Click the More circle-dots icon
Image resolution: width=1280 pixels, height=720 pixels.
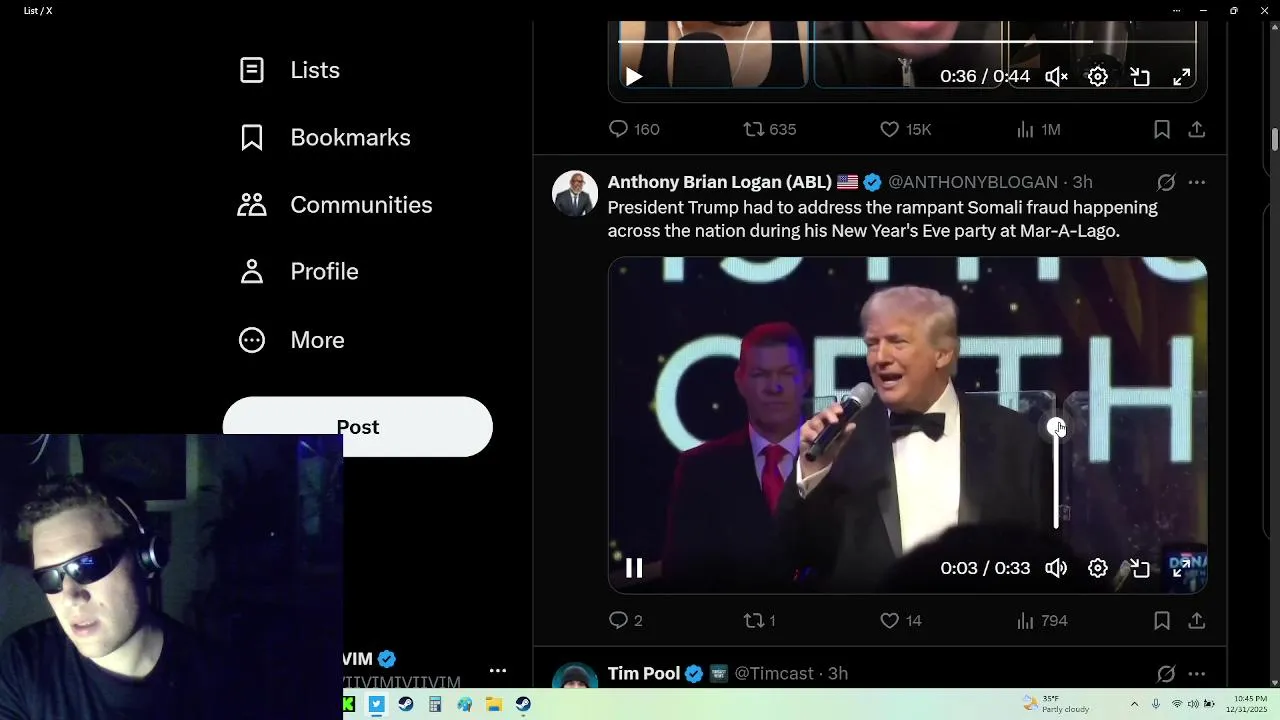(252, 340)
